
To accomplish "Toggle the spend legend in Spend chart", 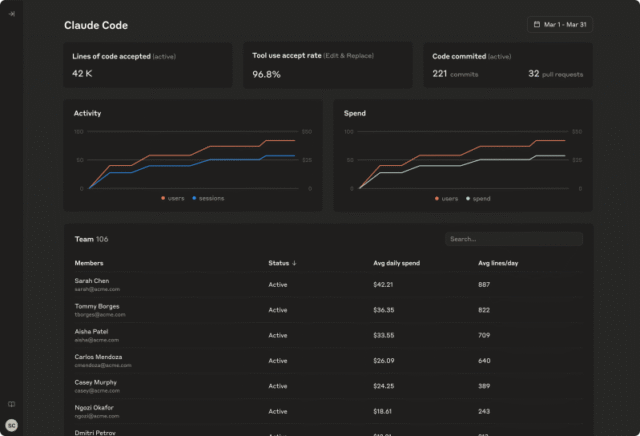I will tap(478, 199).
